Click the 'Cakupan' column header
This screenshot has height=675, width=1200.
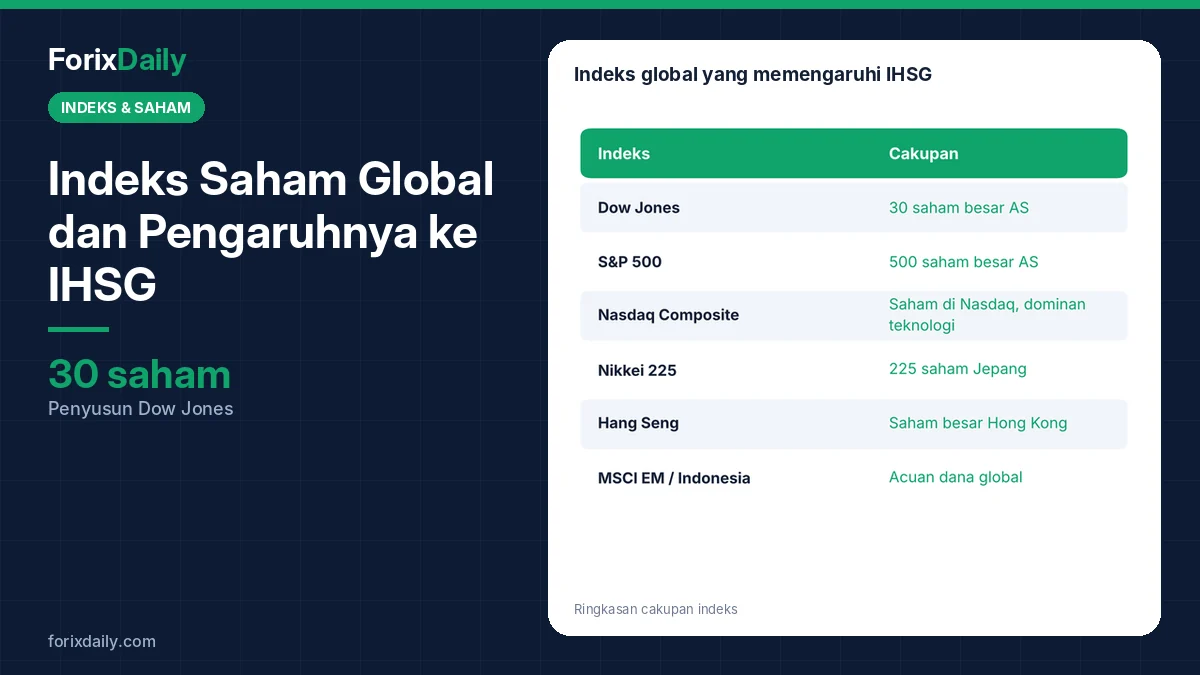point(923,154)
